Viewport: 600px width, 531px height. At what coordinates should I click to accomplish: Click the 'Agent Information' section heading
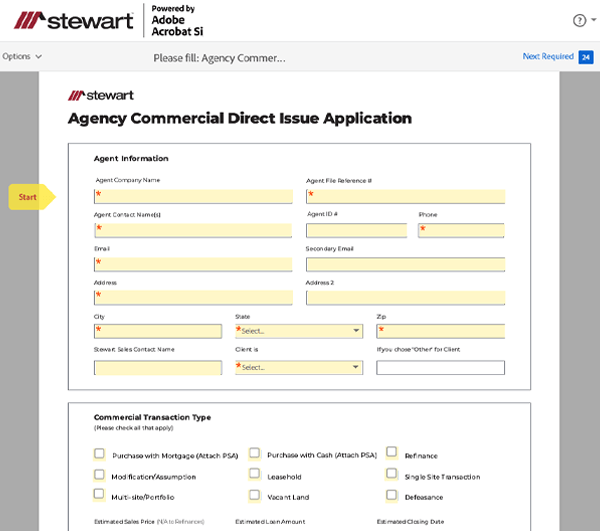[x=131, y=158]
